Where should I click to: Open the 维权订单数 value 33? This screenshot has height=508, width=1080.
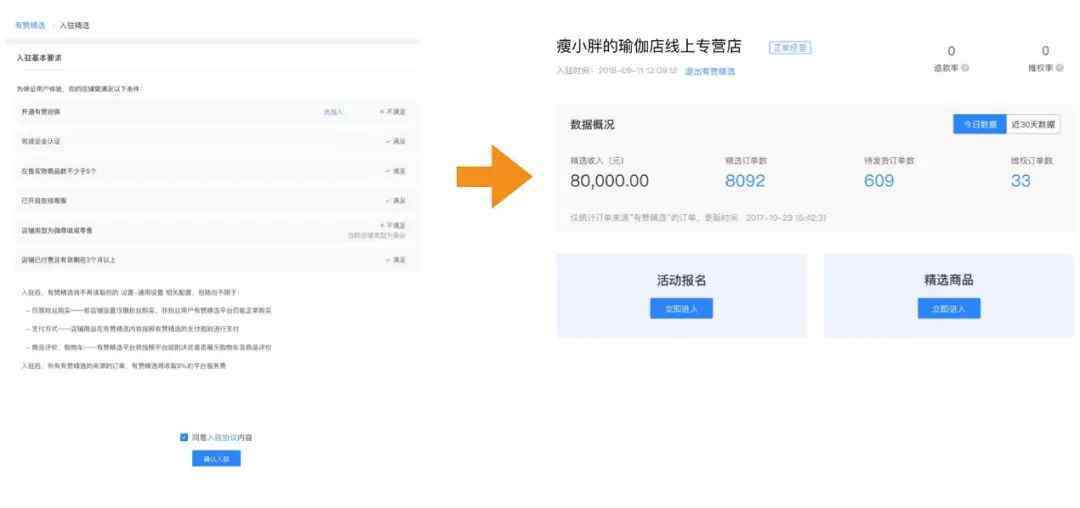(x=1020, y=181)
